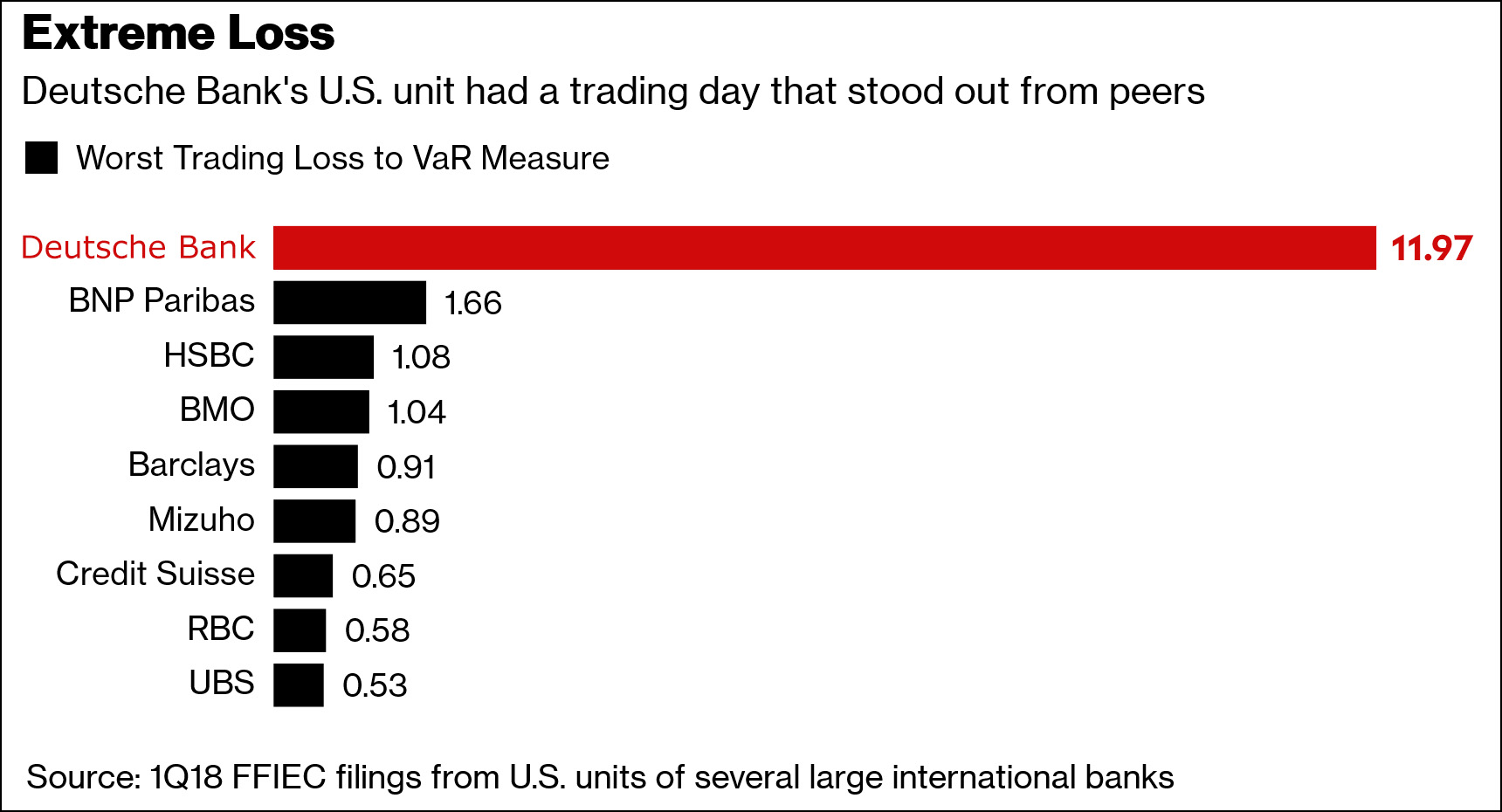Select the RBC bar
Screen dimensions: 1502x812
(299, 630)
